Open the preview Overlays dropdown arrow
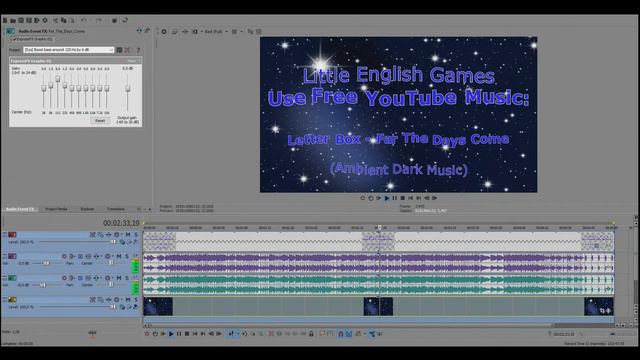Viewport: 640px width, 360px height. click(x=241, y=31)
